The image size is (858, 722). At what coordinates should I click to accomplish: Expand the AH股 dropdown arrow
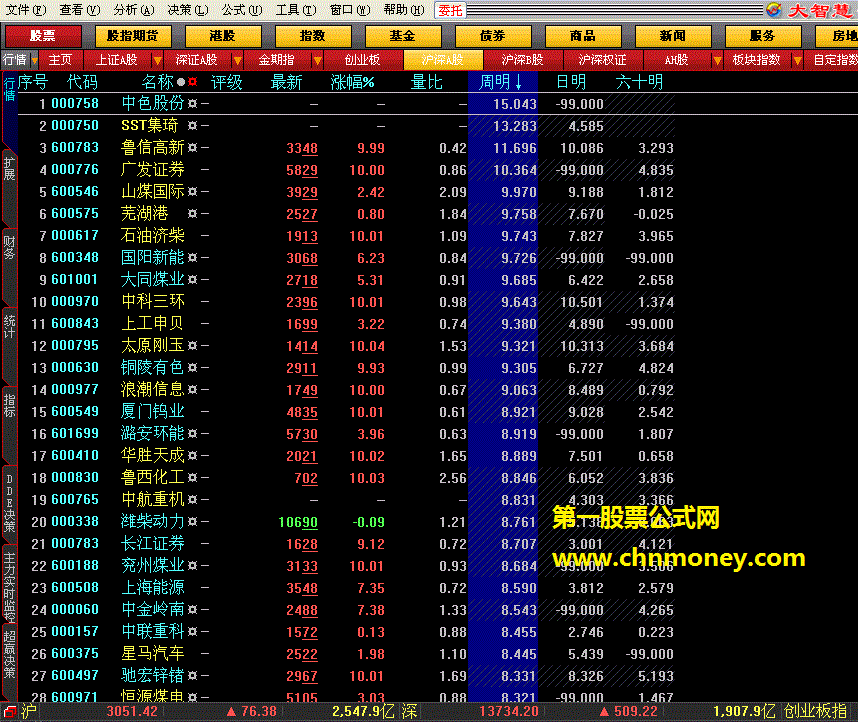(717, 60)
